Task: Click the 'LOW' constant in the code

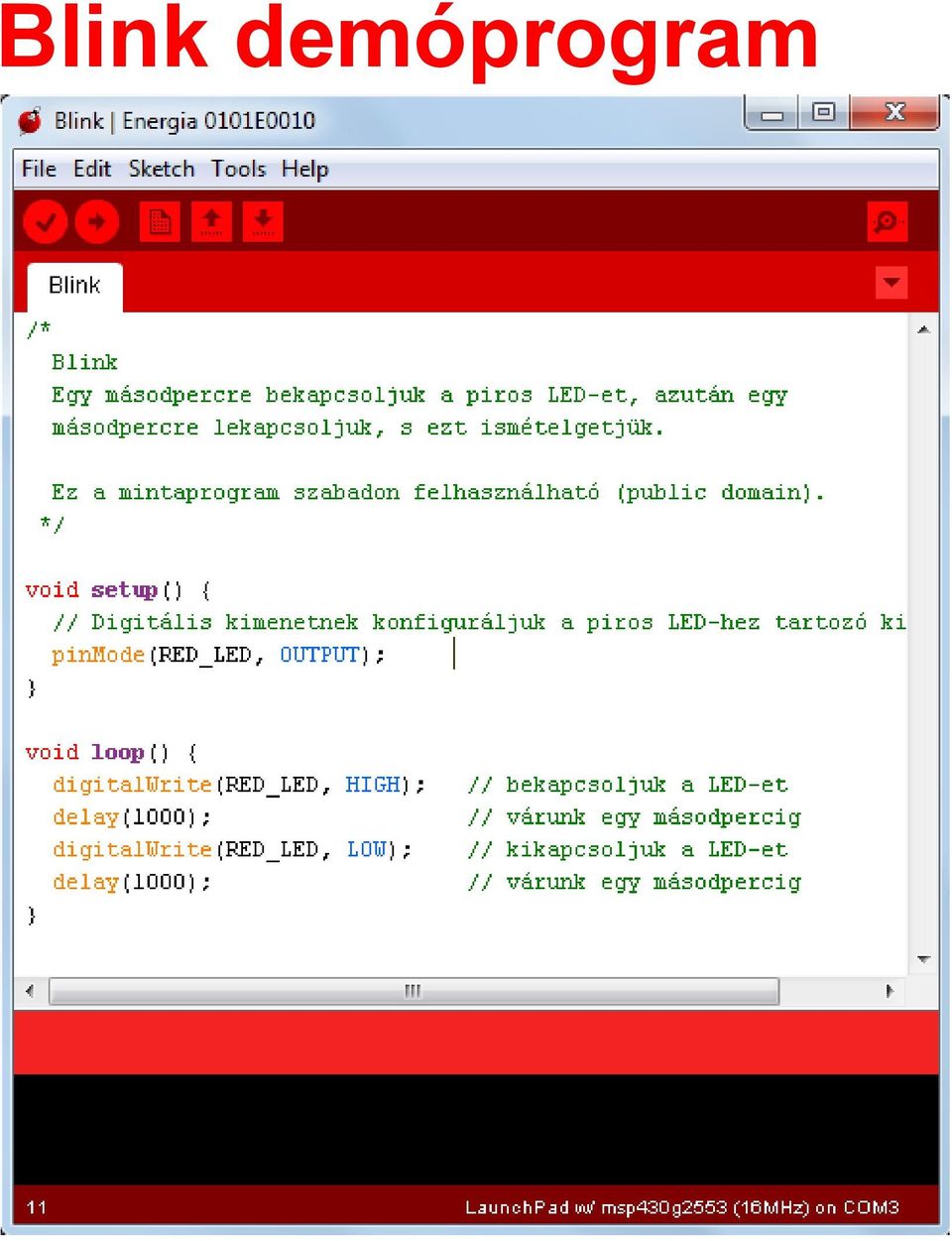Action: (x=366, y=849)
